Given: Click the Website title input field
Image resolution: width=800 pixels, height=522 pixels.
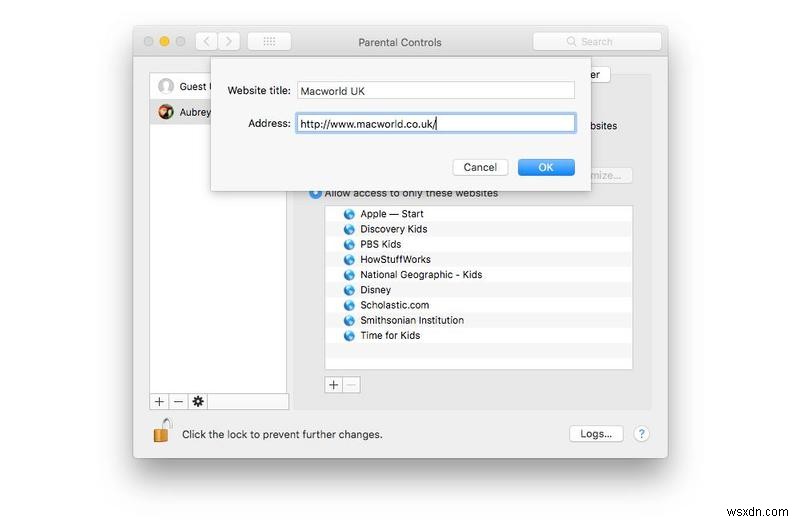Looking at the screenshot, I should click(x=436, y=91).
